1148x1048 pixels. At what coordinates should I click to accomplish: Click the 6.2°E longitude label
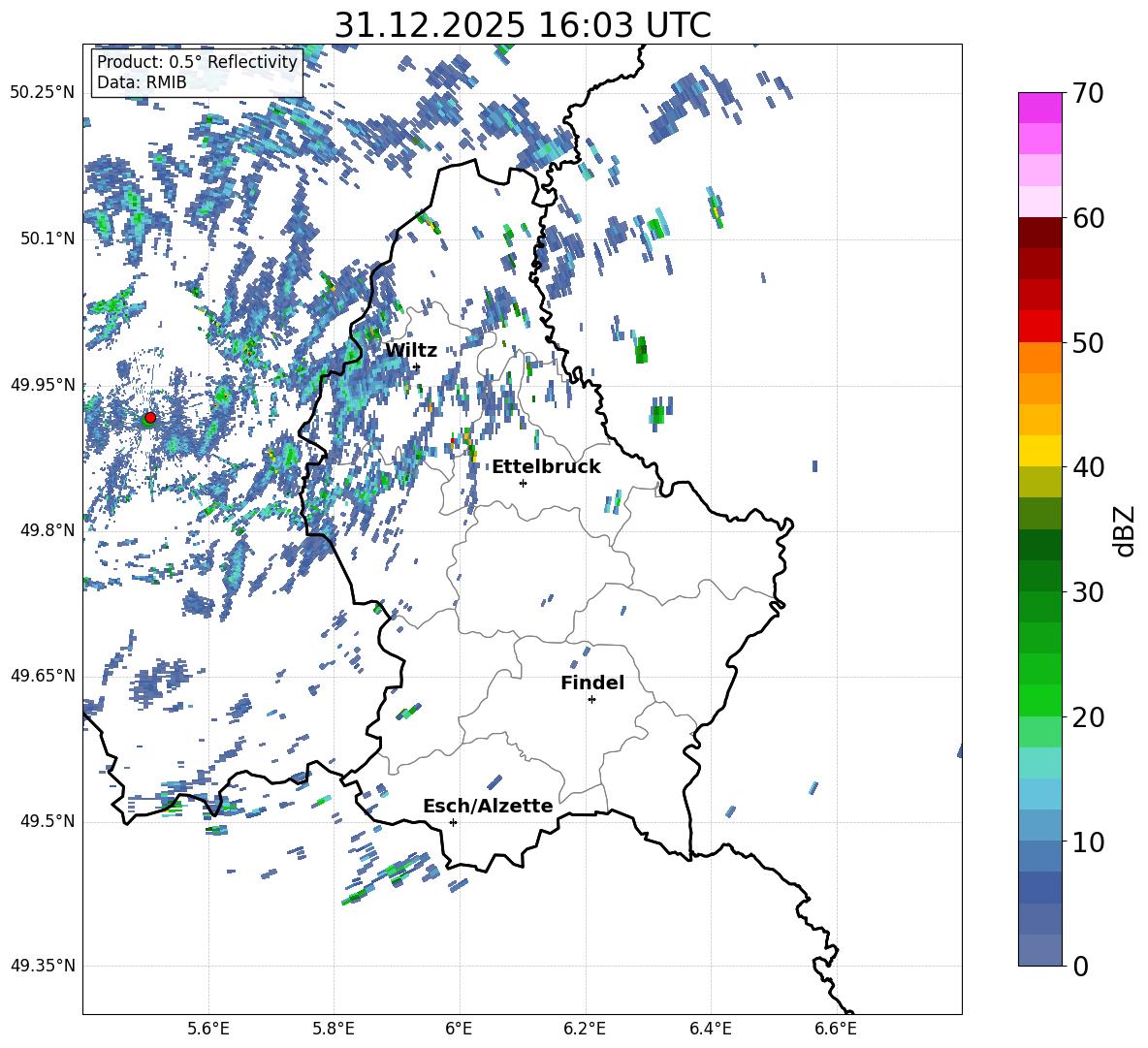click(x=585, y=1029)
